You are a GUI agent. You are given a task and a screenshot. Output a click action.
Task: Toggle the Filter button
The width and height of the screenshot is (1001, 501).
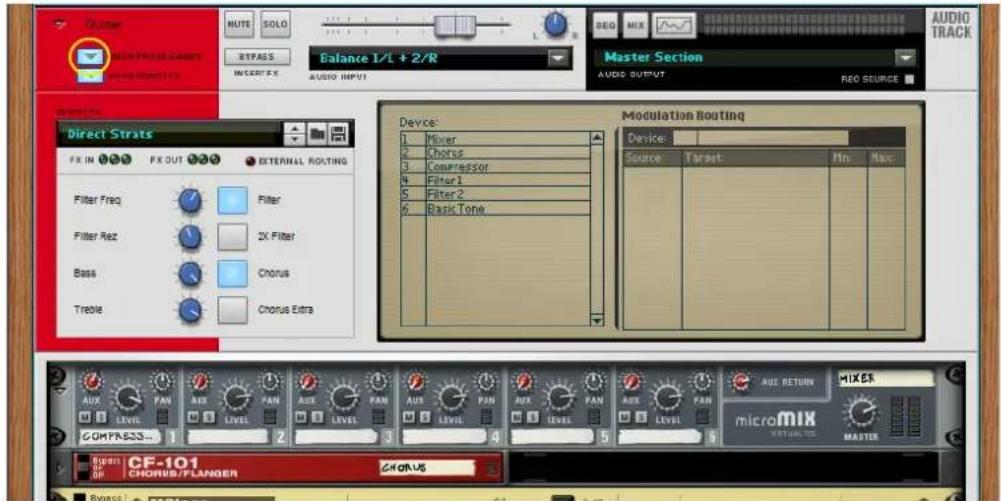[232, 200]
